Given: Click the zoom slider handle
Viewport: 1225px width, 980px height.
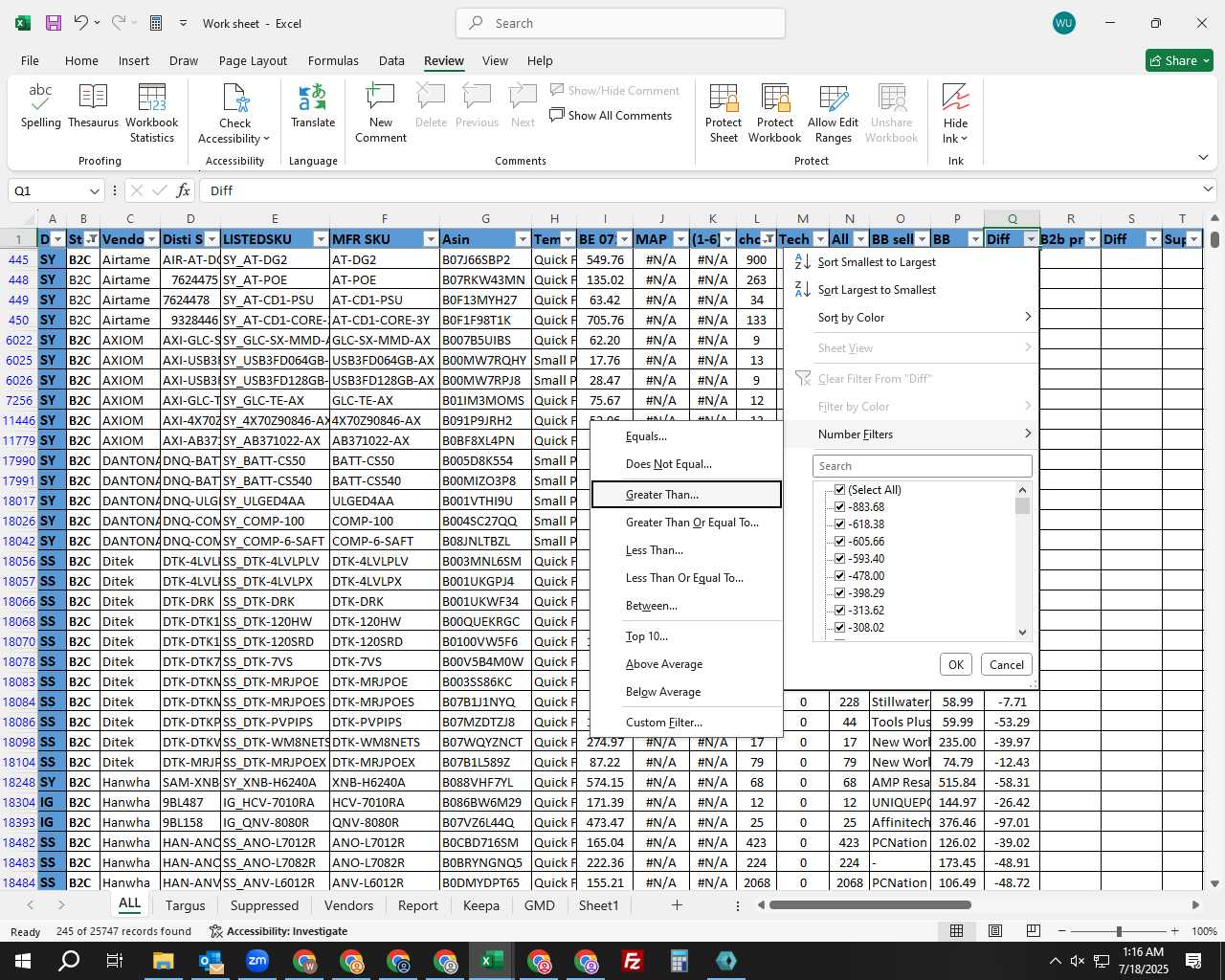Looking at the screenshot, I should [x=1119, y=931].
